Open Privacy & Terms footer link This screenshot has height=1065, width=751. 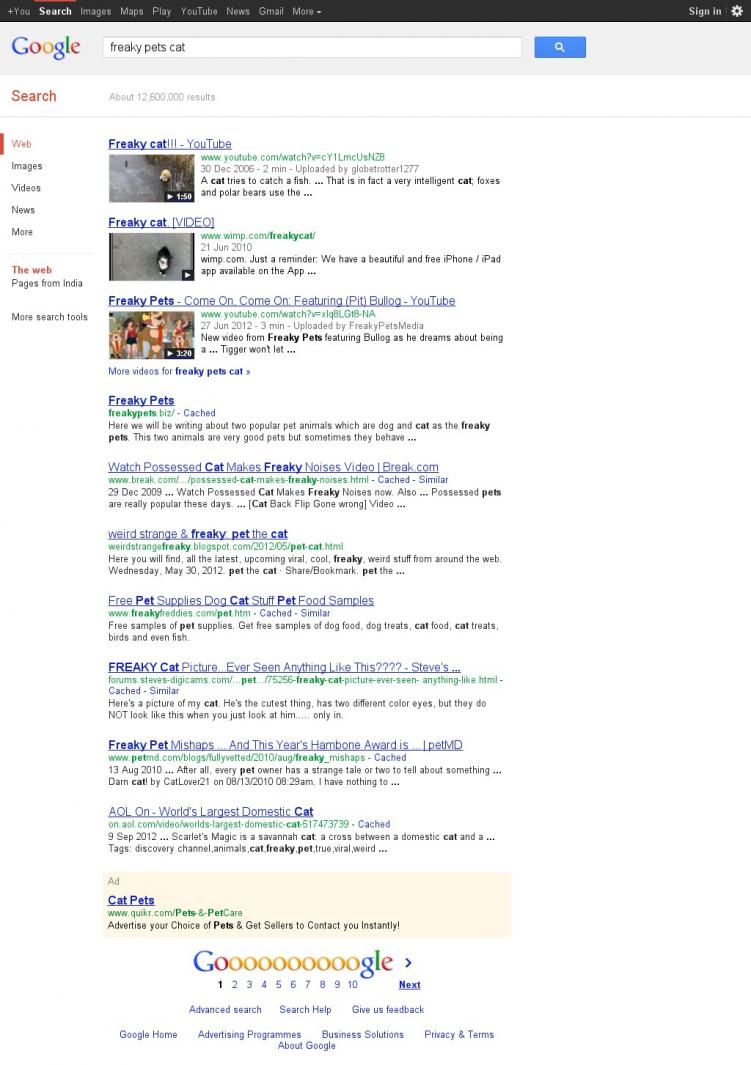click(x=459, y=1034)
